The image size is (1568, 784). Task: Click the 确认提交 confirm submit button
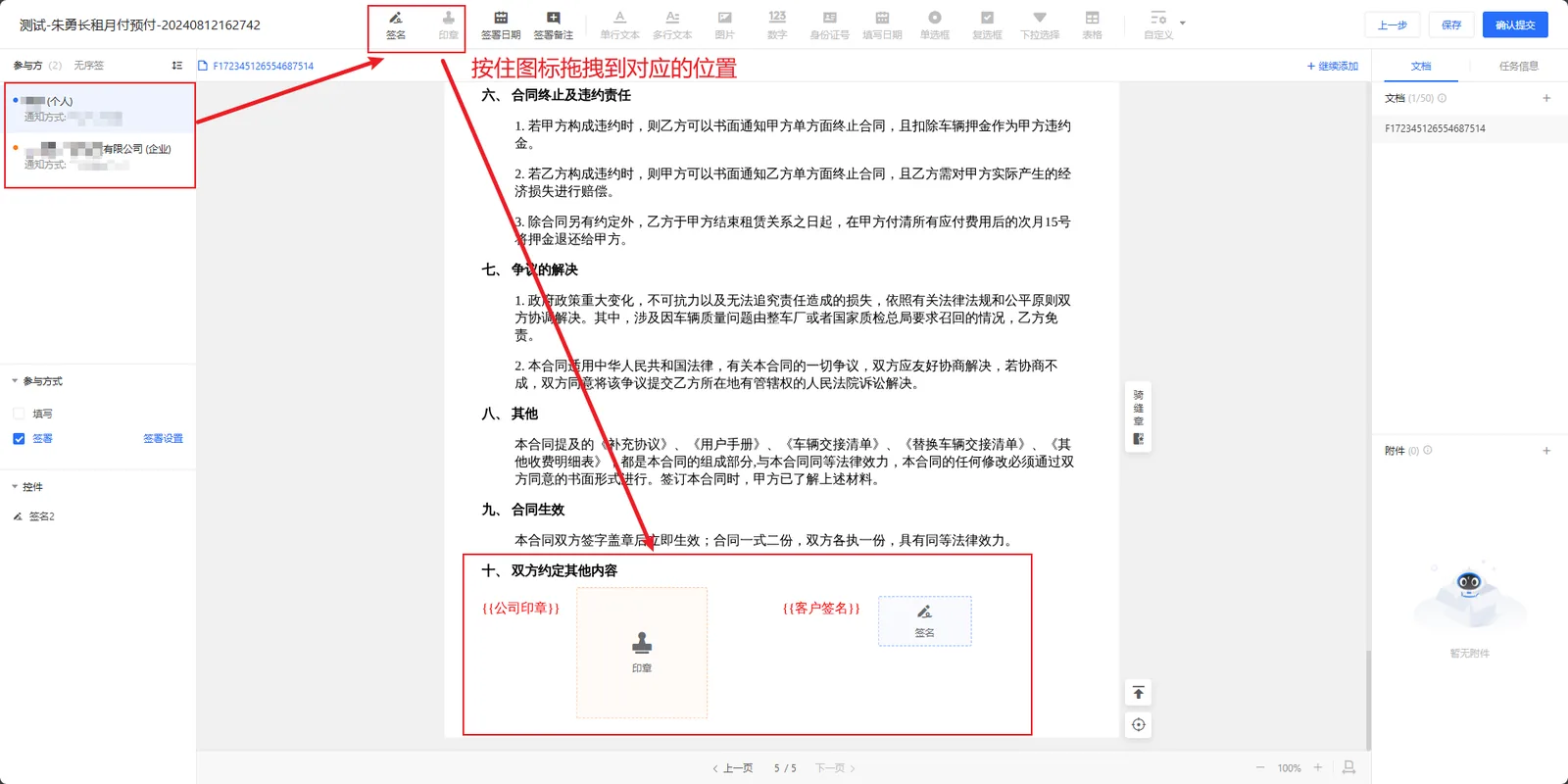[1515, 24]
